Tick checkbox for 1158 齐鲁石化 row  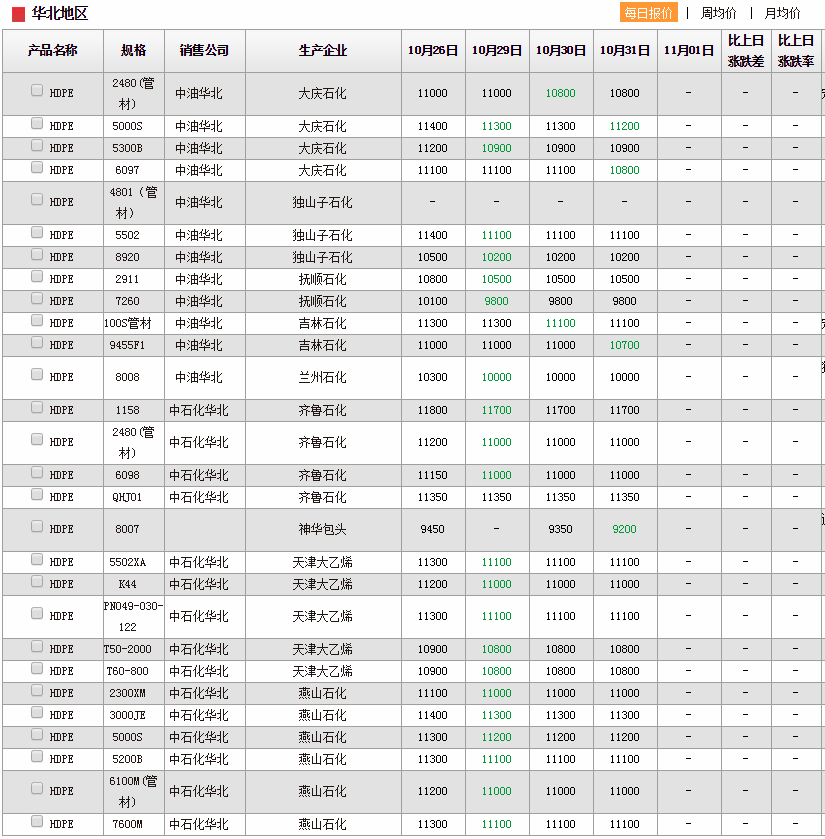(37, 407)
